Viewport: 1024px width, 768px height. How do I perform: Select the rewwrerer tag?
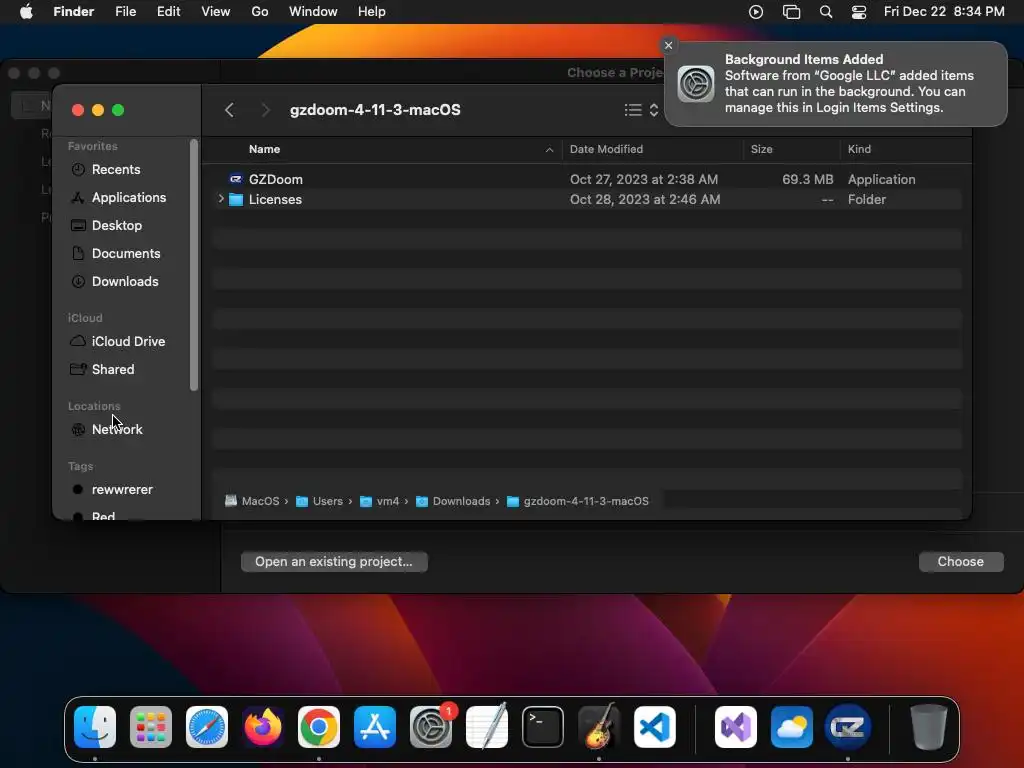pos(121,489)
